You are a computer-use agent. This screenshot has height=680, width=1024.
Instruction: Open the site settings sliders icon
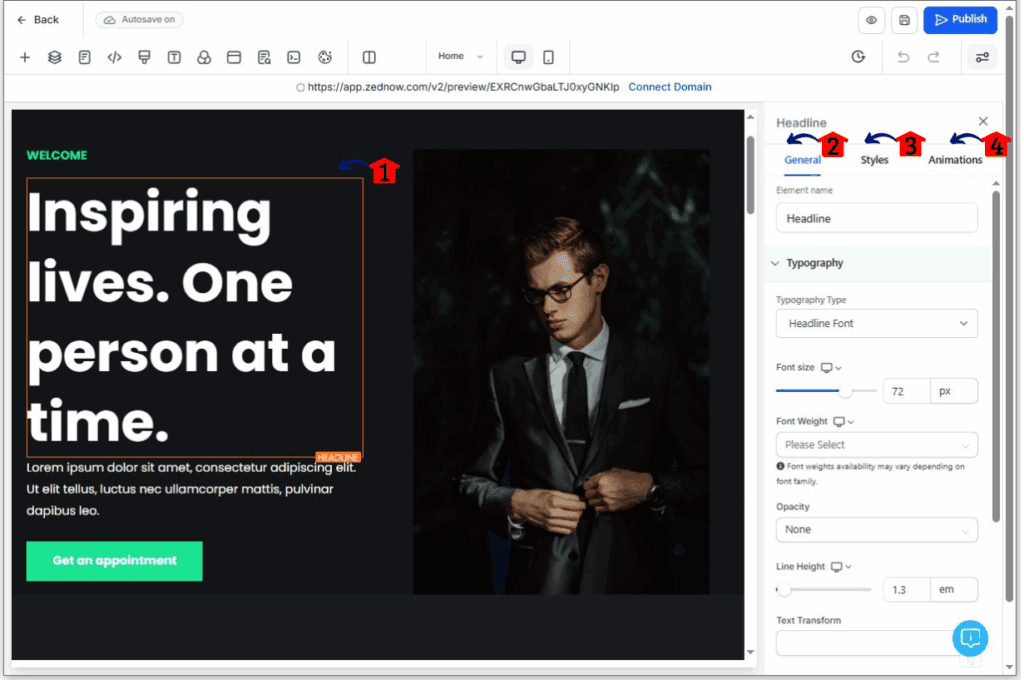[981, 57]
